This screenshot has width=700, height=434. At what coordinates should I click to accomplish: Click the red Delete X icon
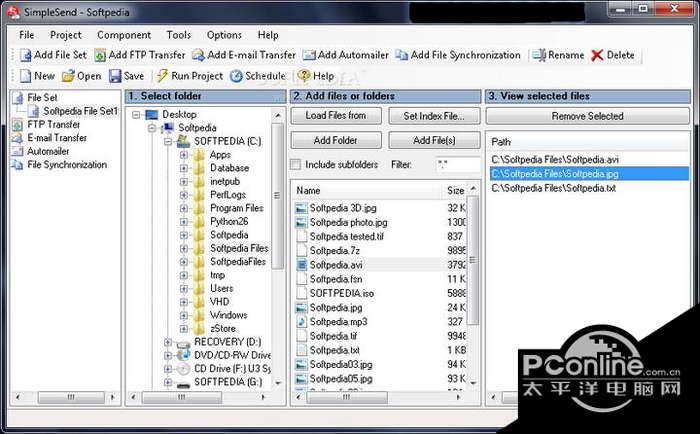coord(597,55)
